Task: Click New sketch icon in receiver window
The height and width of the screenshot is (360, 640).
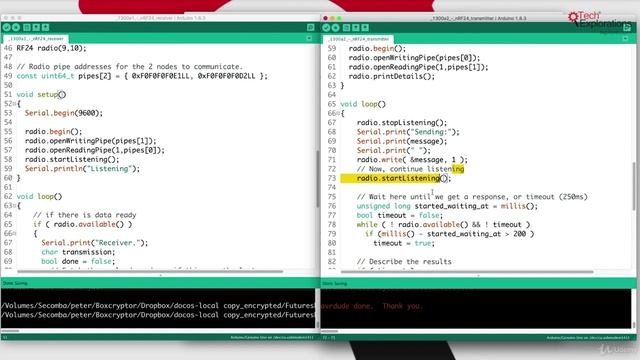Action: [27, 27]
